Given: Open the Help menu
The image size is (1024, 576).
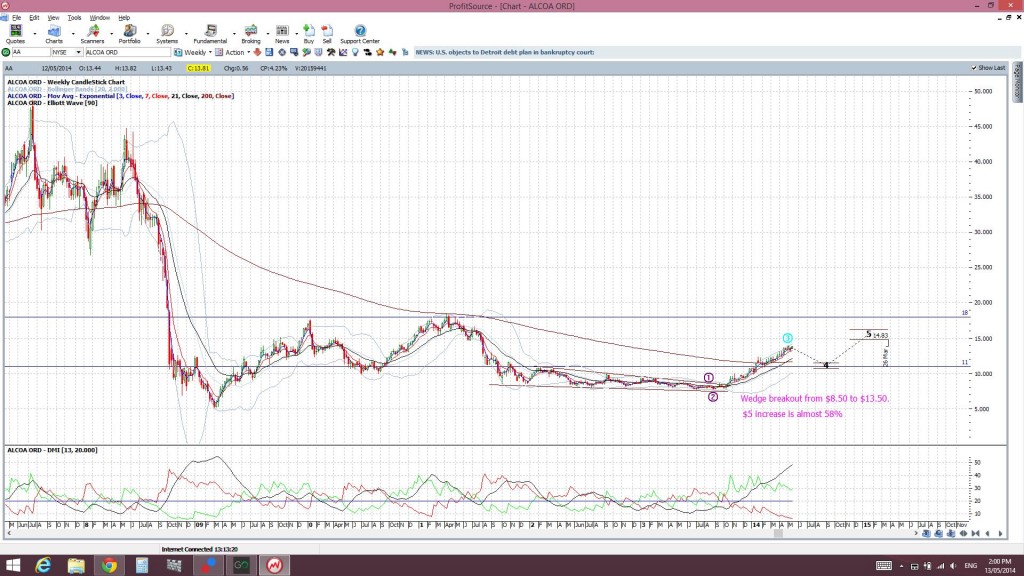Looking at the screenshot, I should (x=124, y=18).
